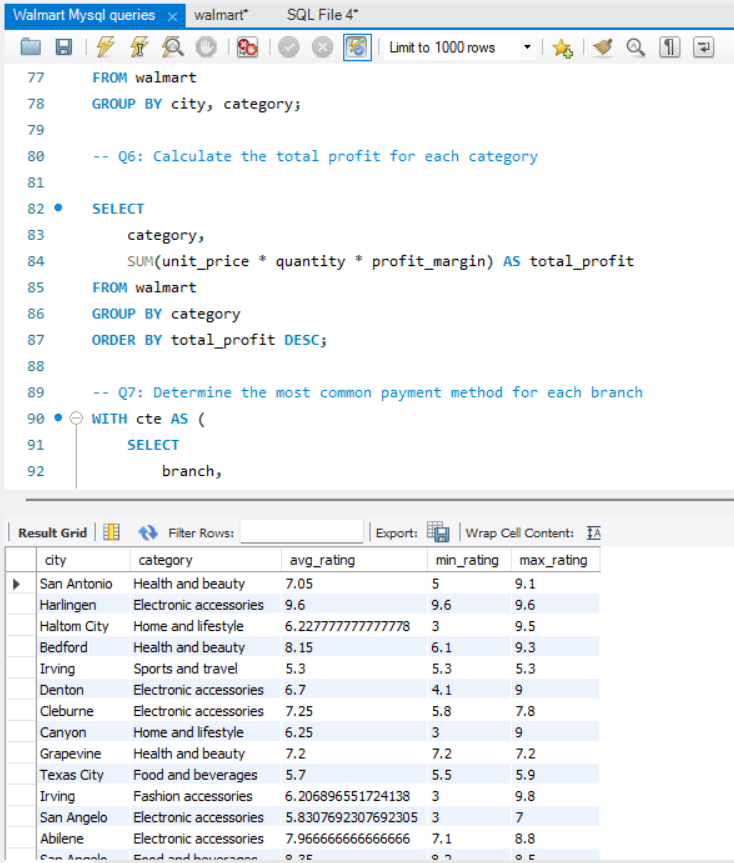Run Explain plan magnifier-lightning icon
This screenshot has width=734, height=863.
coord(173,47)
